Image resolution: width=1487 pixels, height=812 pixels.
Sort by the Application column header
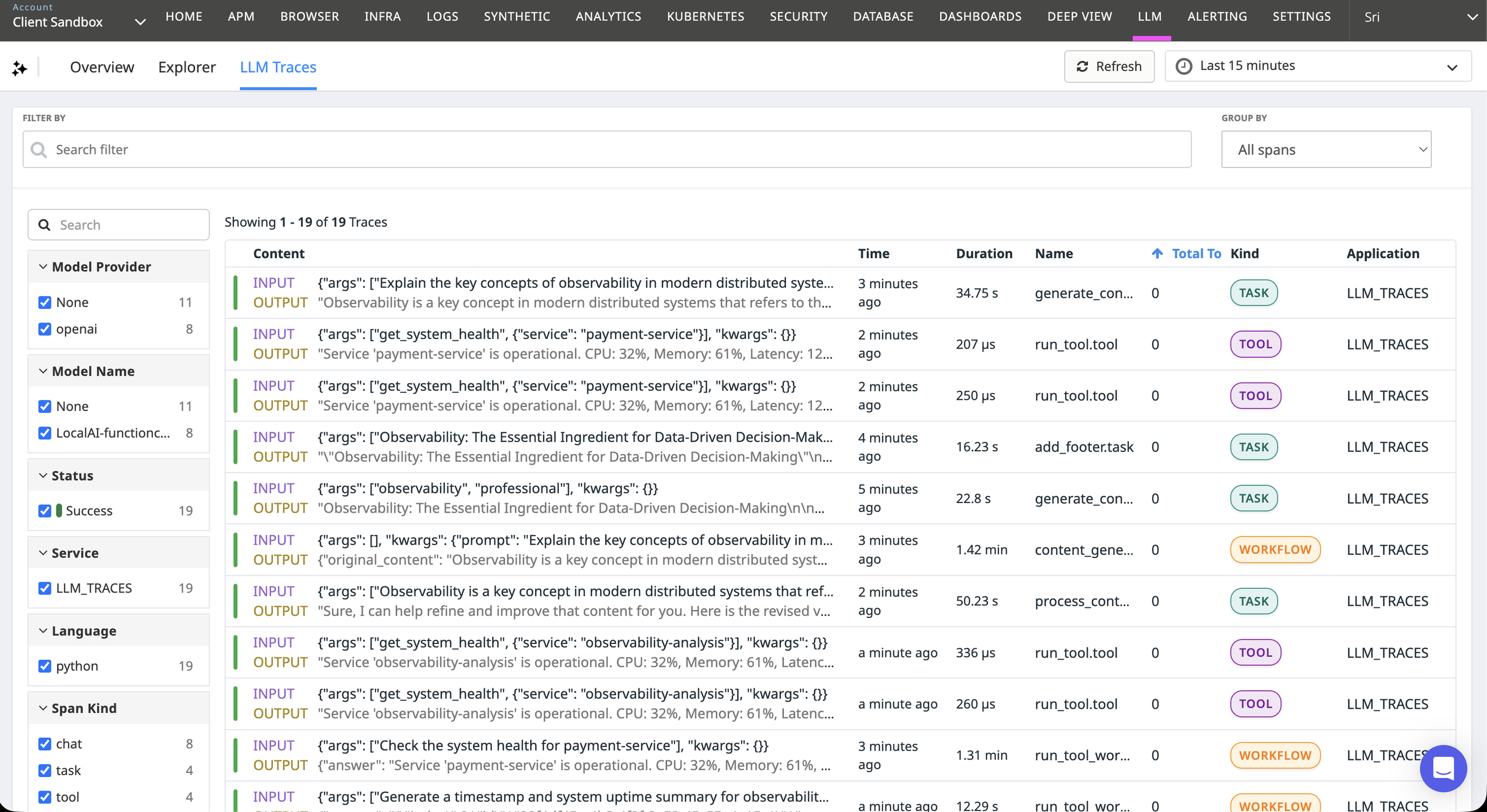pyautogui.click(x=1383, y=253)
